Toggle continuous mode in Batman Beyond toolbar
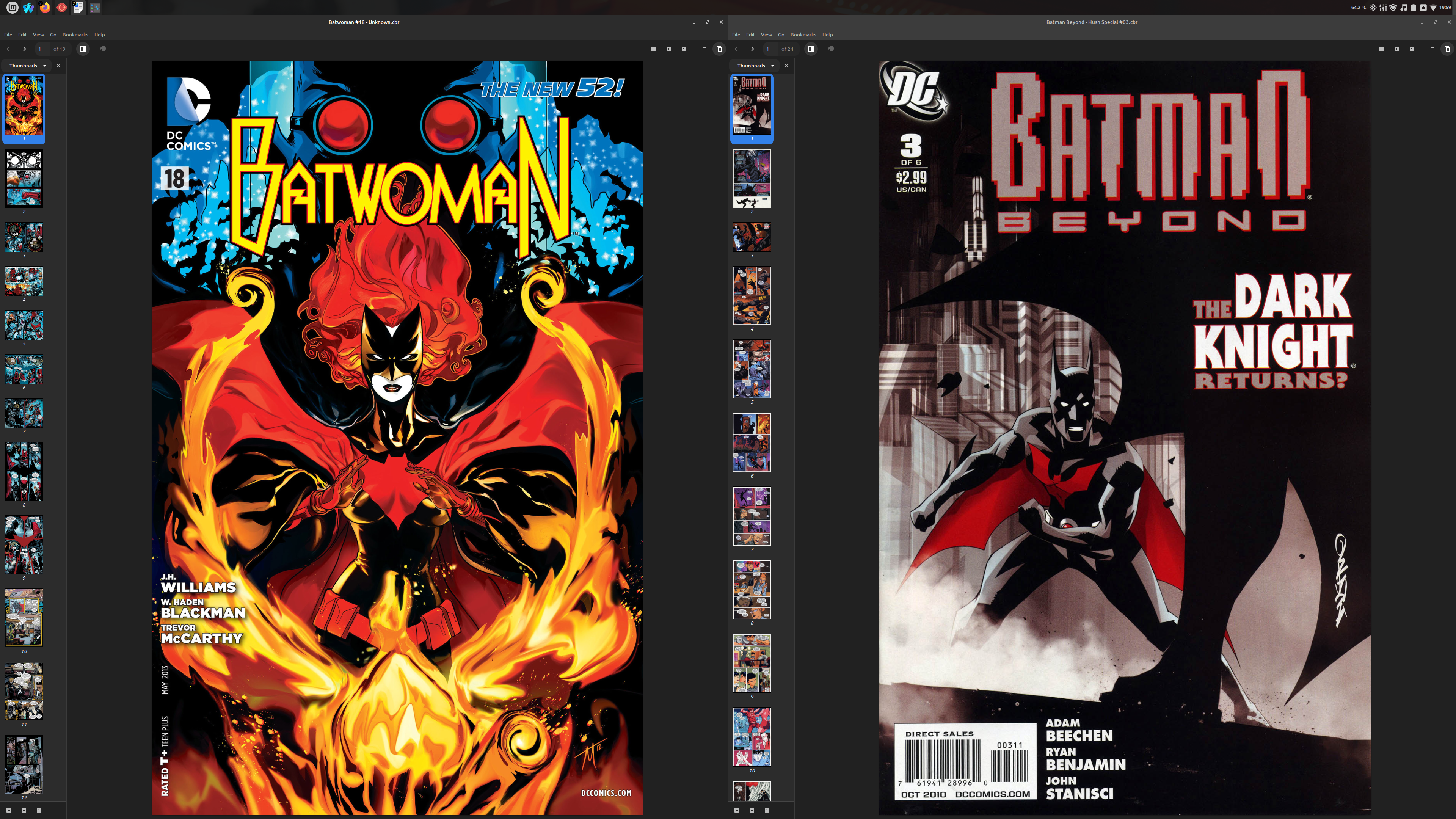The height and width of the screenshot is (819, 1456). (x=1432, y=49)
